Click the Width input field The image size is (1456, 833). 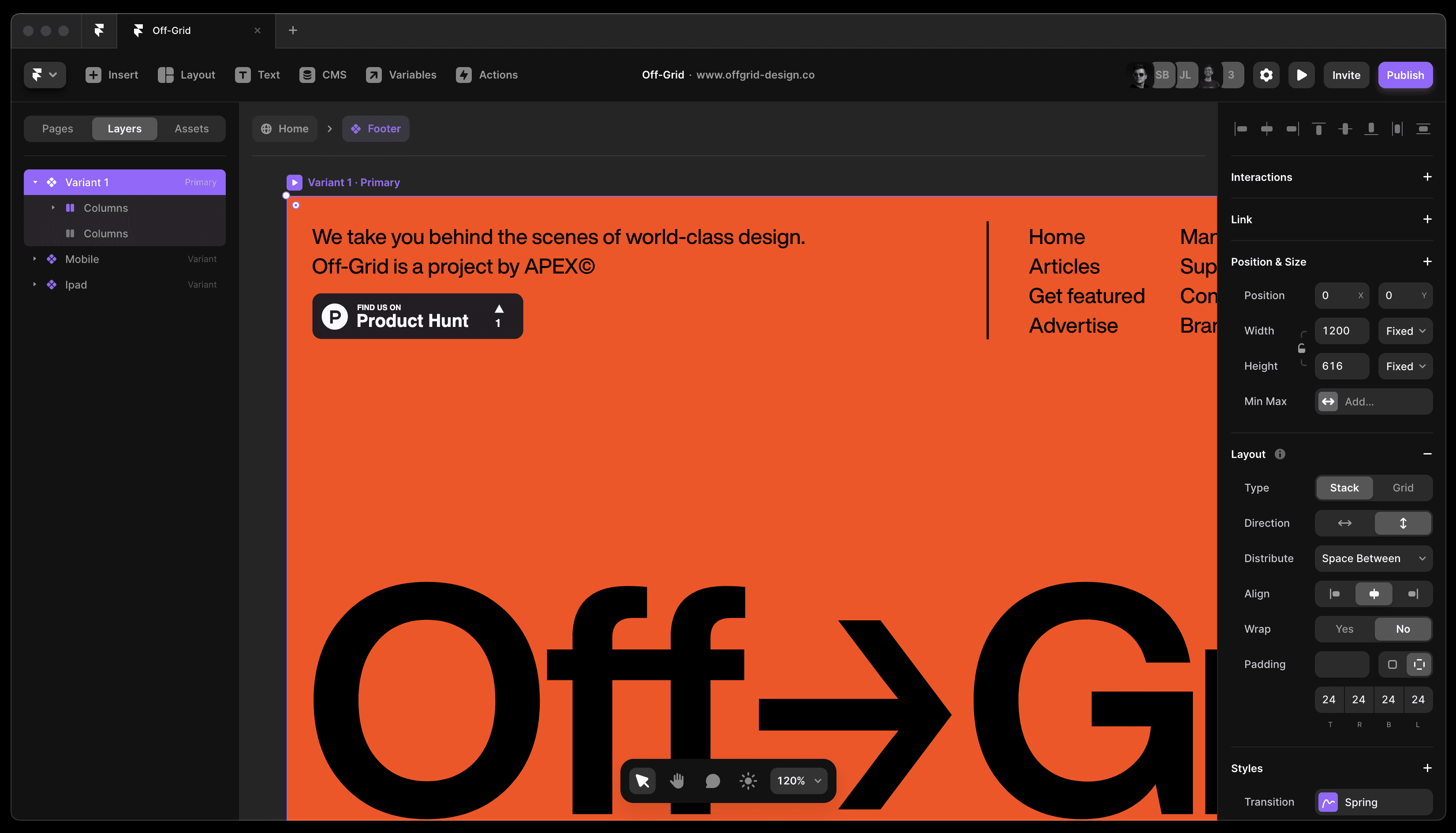(x=1341, y=330)
